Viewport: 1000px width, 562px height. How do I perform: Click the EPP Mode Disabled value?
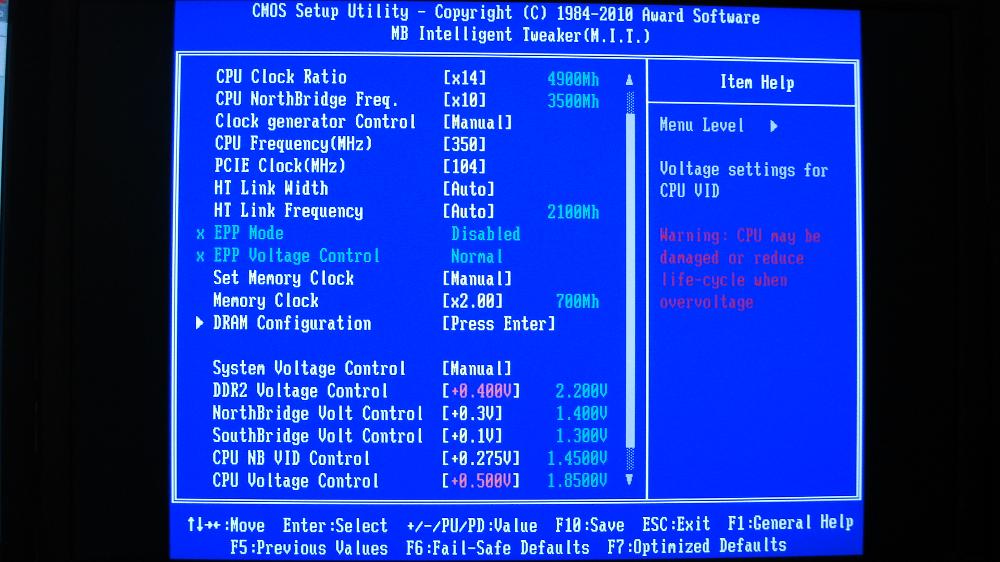[x=485, y=234]
